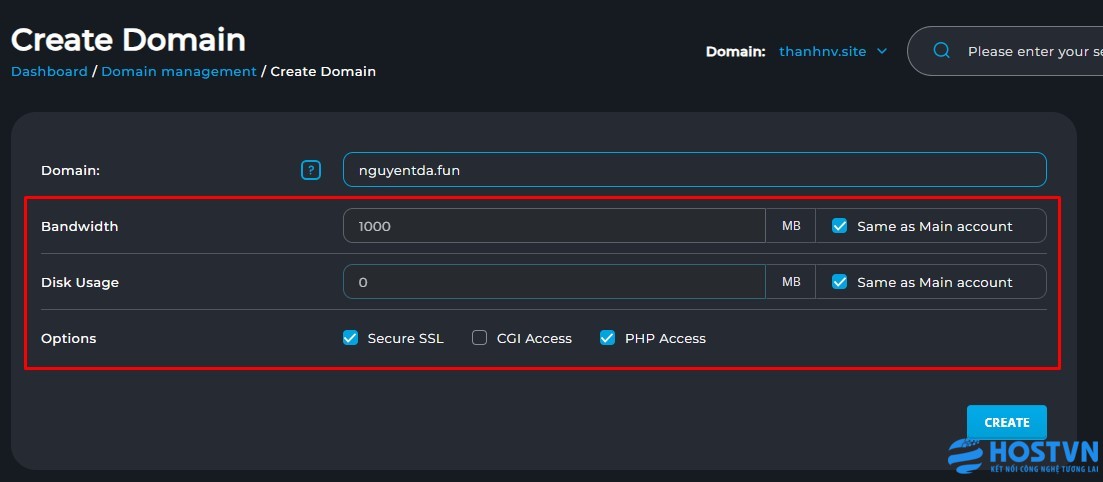Enable the CGI Access checkbox

pos(480,338)
